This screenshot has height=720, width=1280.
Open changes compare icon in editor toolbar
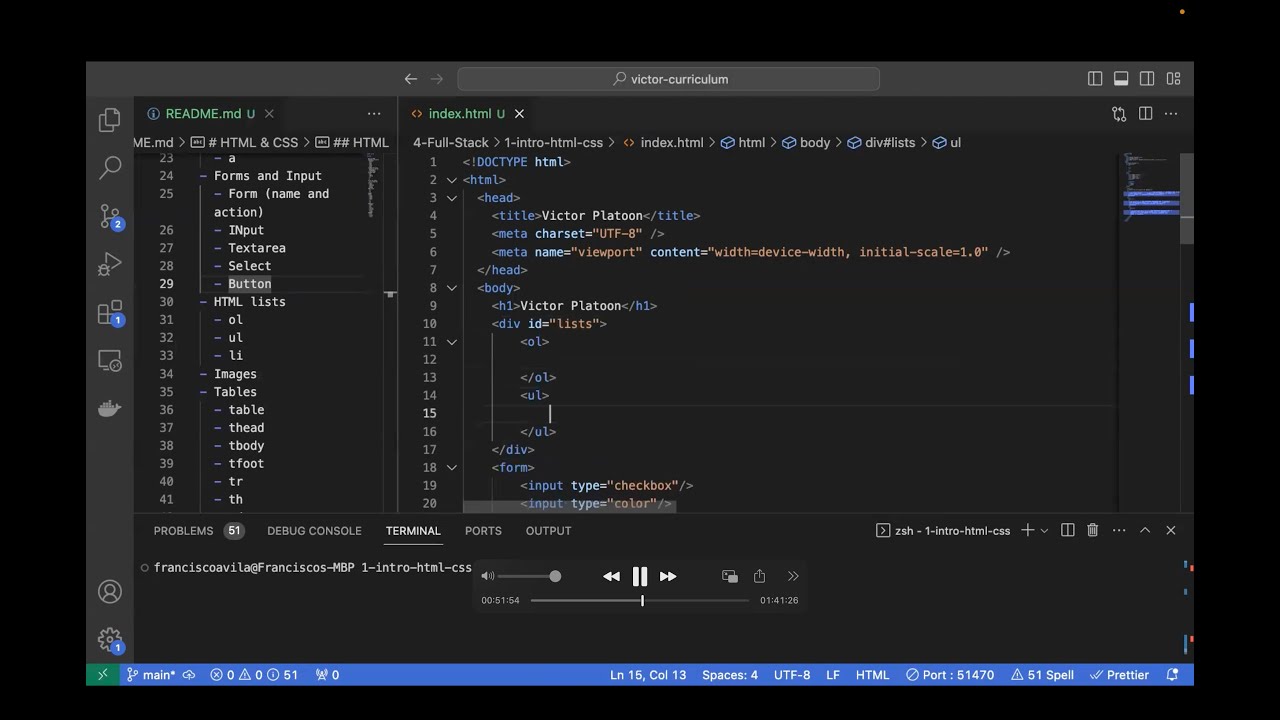(x=1119, y=114)
